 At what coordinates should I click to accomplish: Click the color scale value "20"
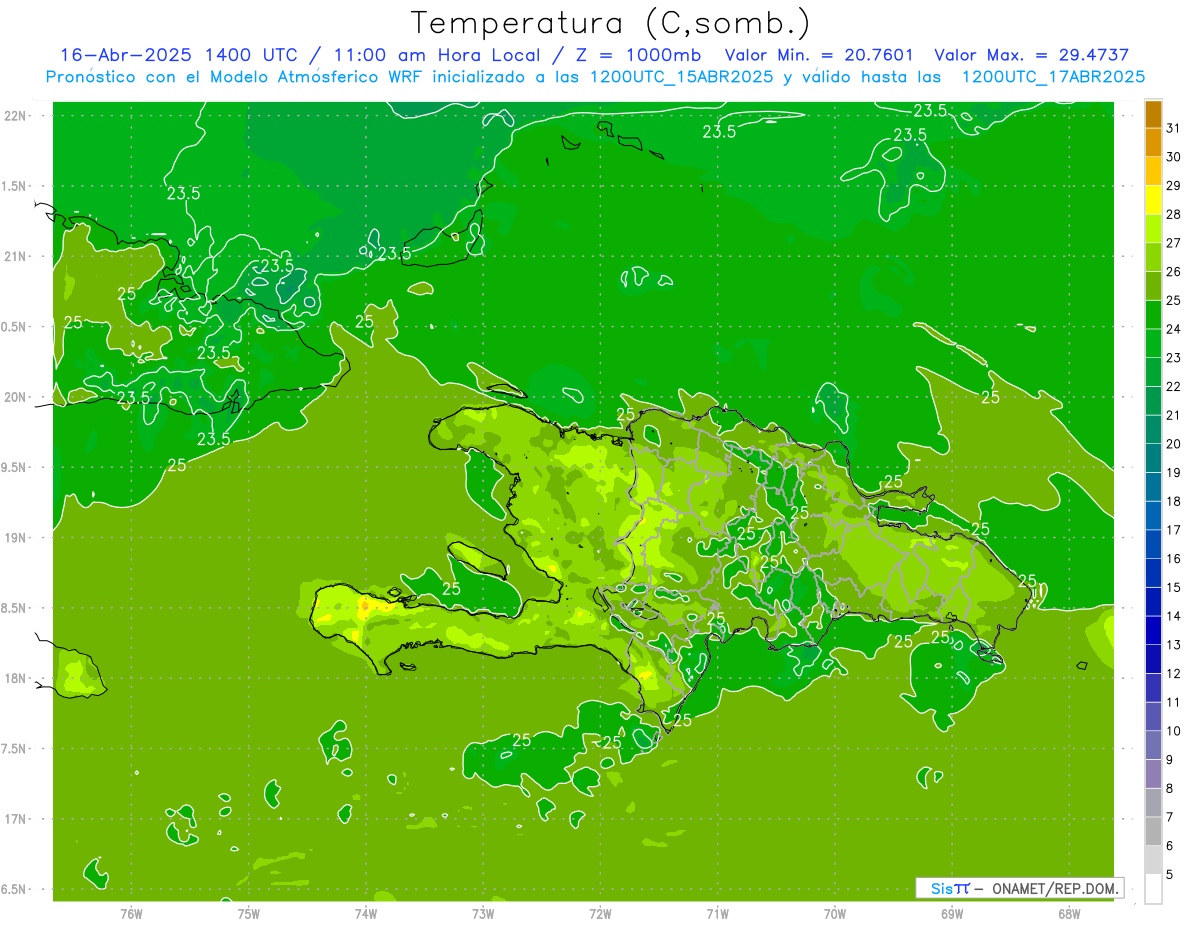pos(1174,444)
